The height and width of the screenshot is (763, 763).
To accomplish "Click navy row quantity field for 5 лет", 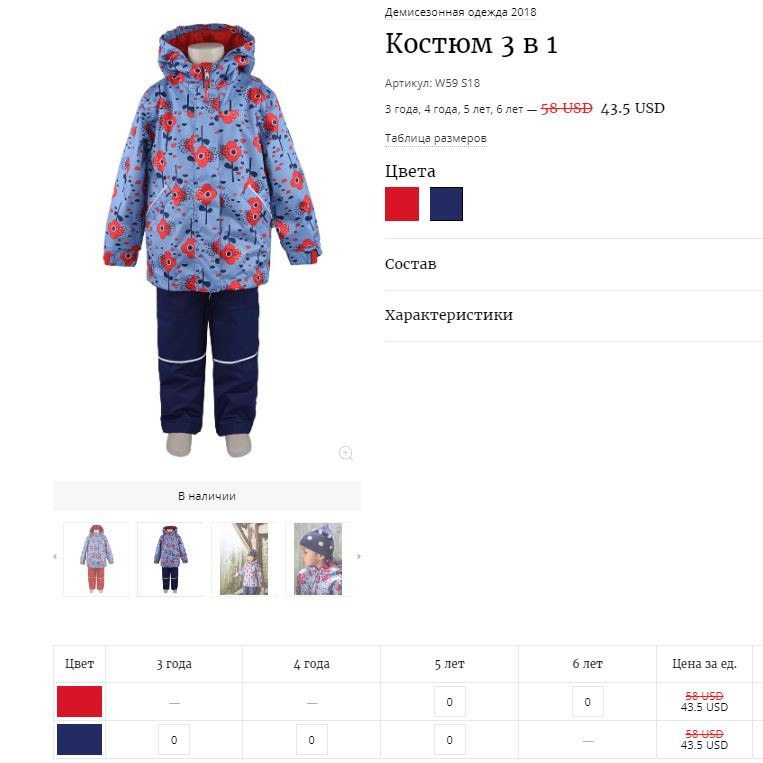I will tap(450, 740).
